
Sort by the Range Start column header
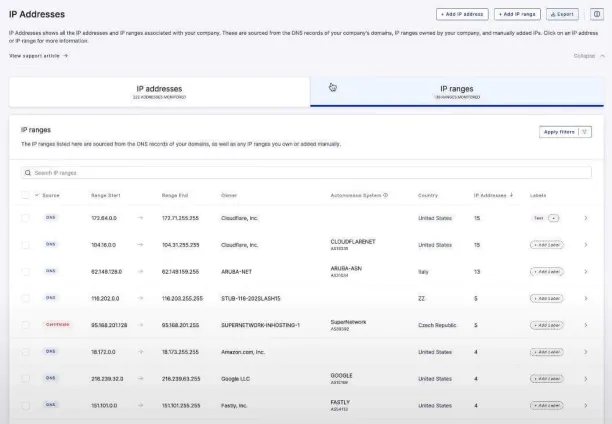106,195
